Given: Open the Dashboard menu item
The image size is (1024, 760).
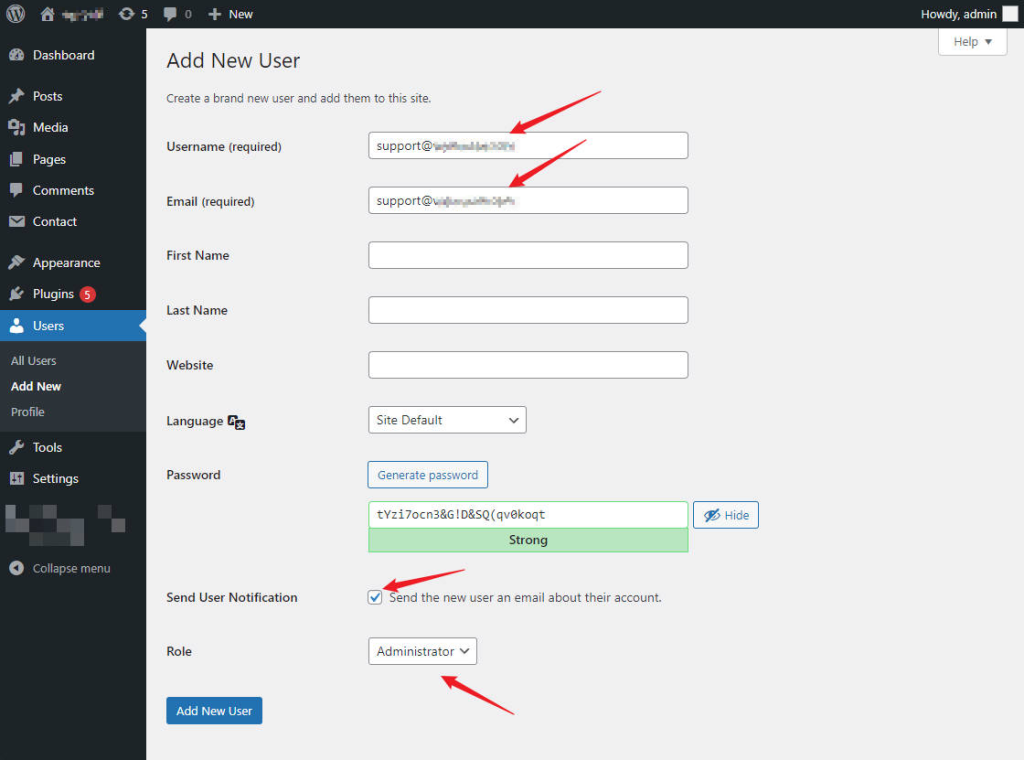Looking at the screenshot, I should pyautogui.click(x=63, y=55).
